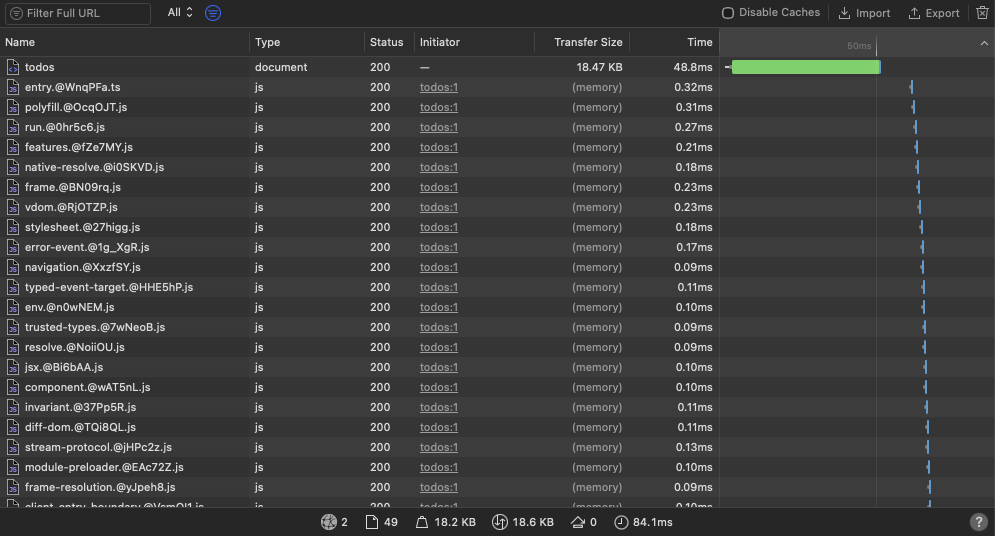
Task: Select the todos document row
Action: (x=498, y=67)
